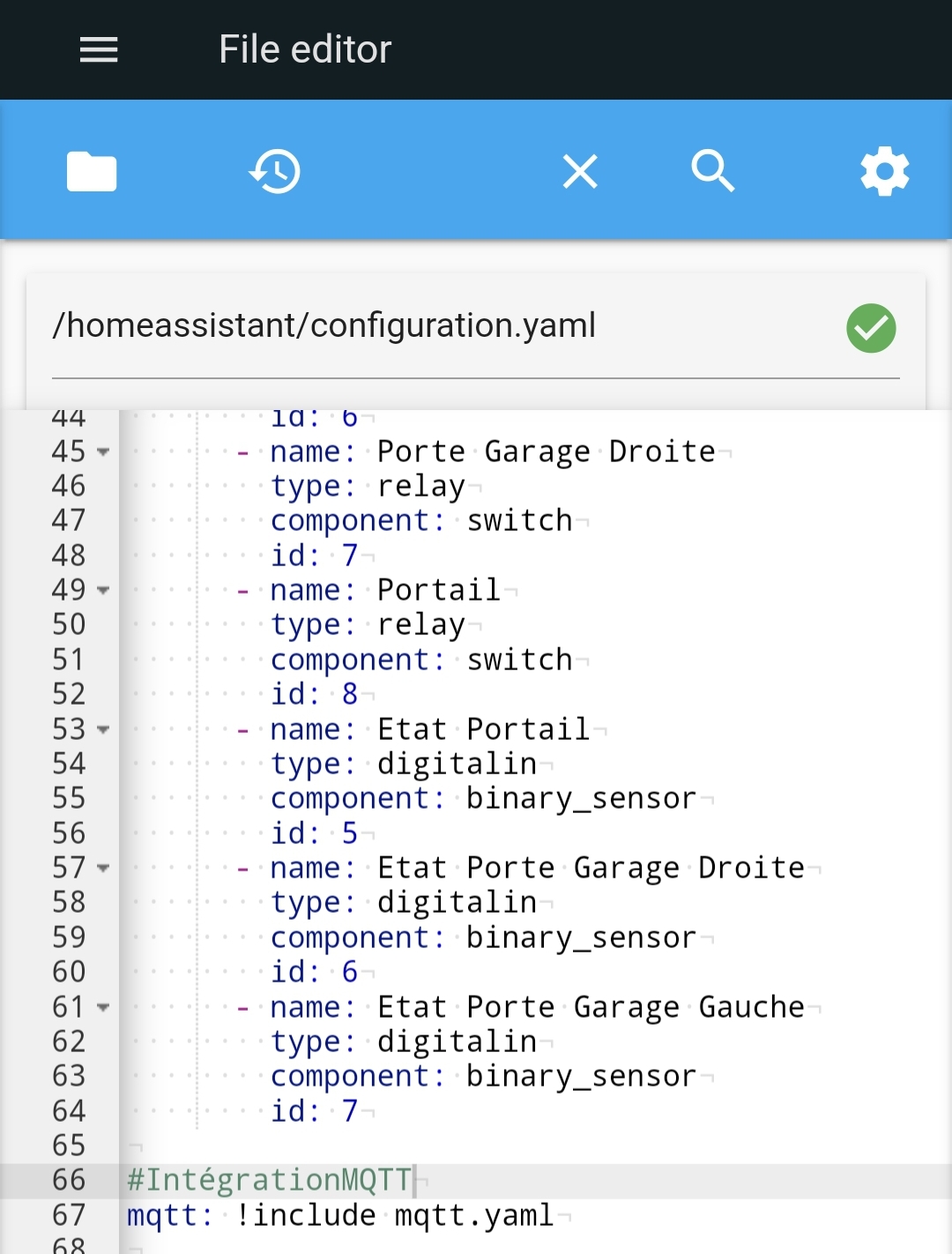Open the hamburger navigation menu

point(99,49)
